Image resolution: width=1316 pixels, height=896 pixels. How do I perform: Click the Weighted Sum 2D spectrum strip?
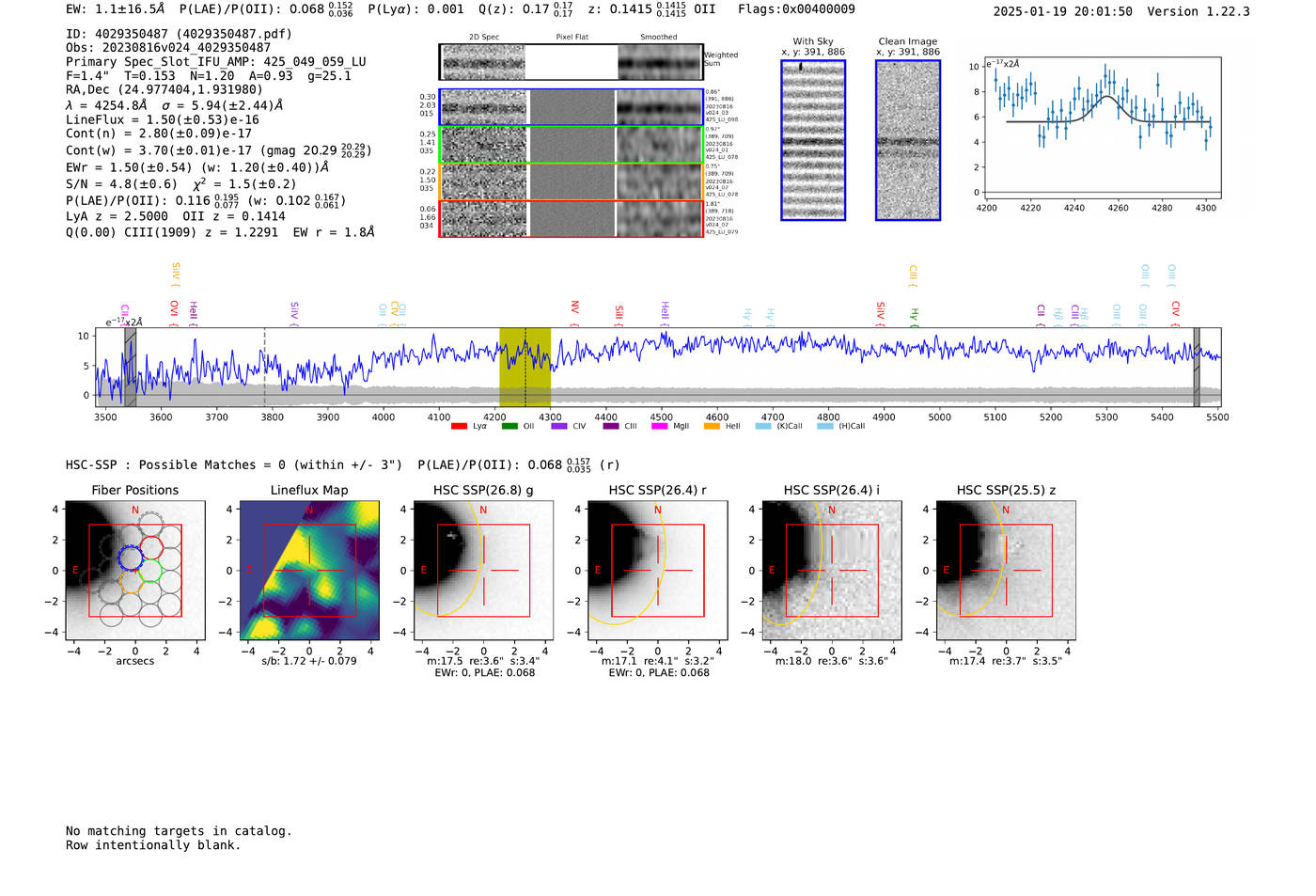pos(571,62)
